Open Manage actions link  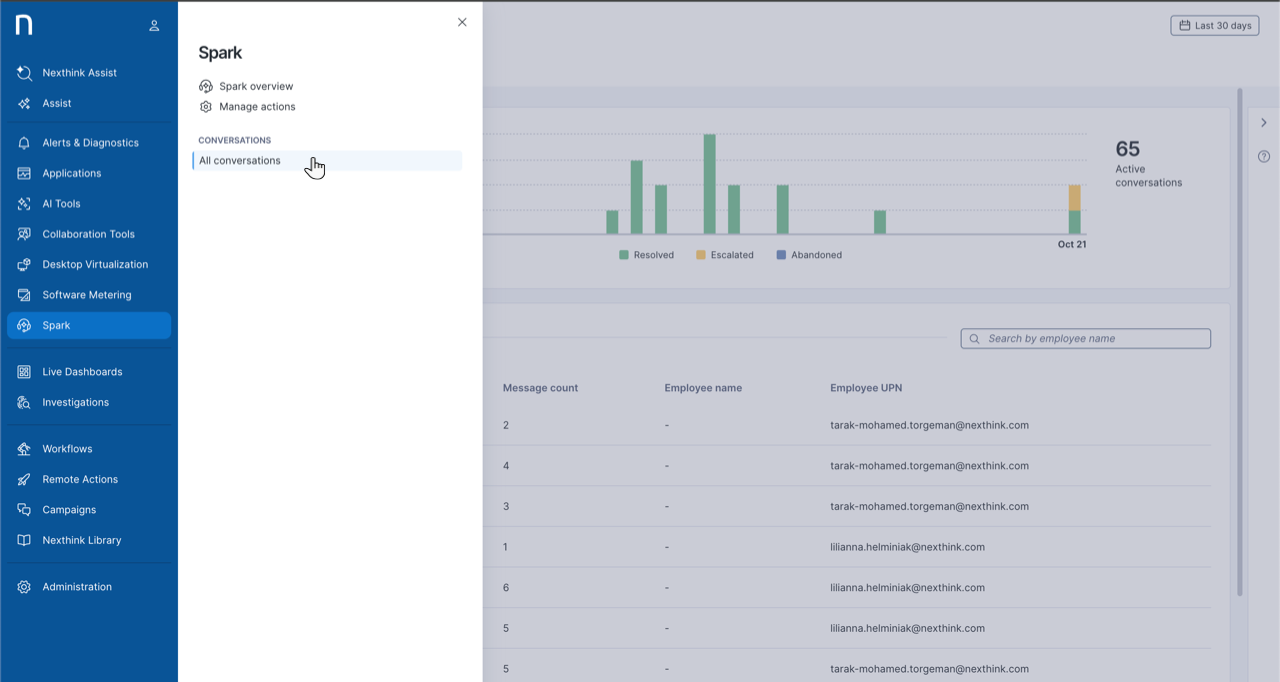[257, 107]
